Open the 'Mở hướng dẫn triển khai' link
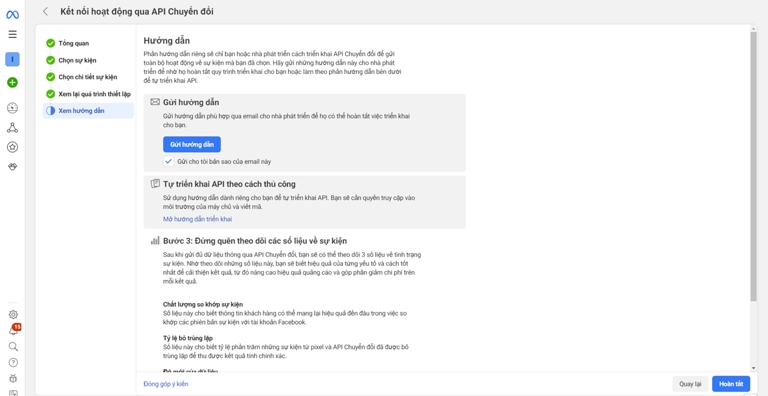Image resolution: width=768 pixels, height=396 pixels. (197, 219)
